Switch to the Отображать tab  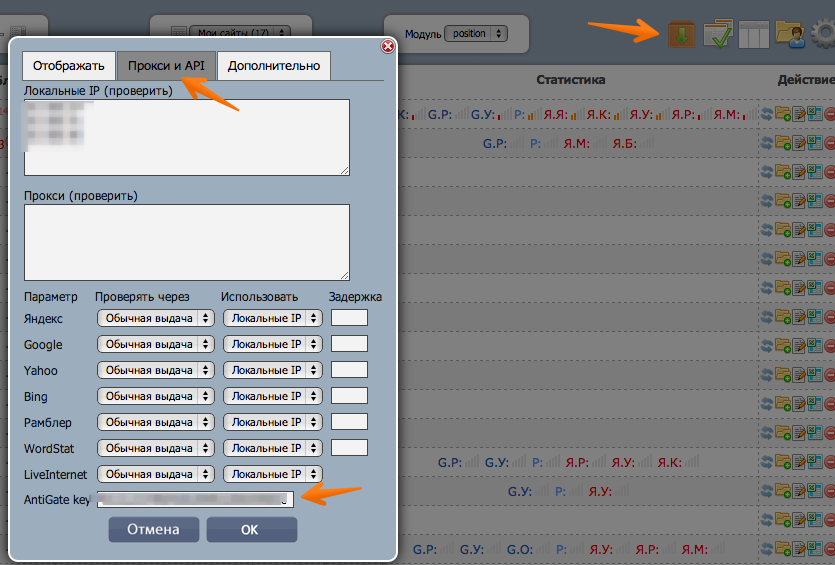[69, 66]
